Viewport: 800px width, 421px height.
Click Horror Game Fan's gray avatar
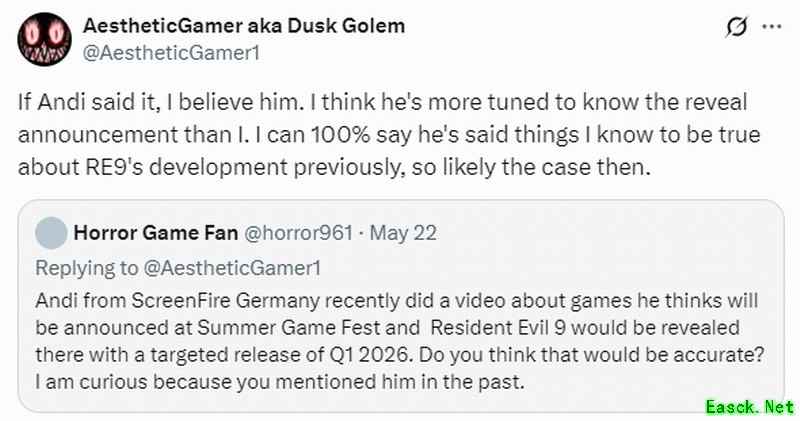point(51,234)
